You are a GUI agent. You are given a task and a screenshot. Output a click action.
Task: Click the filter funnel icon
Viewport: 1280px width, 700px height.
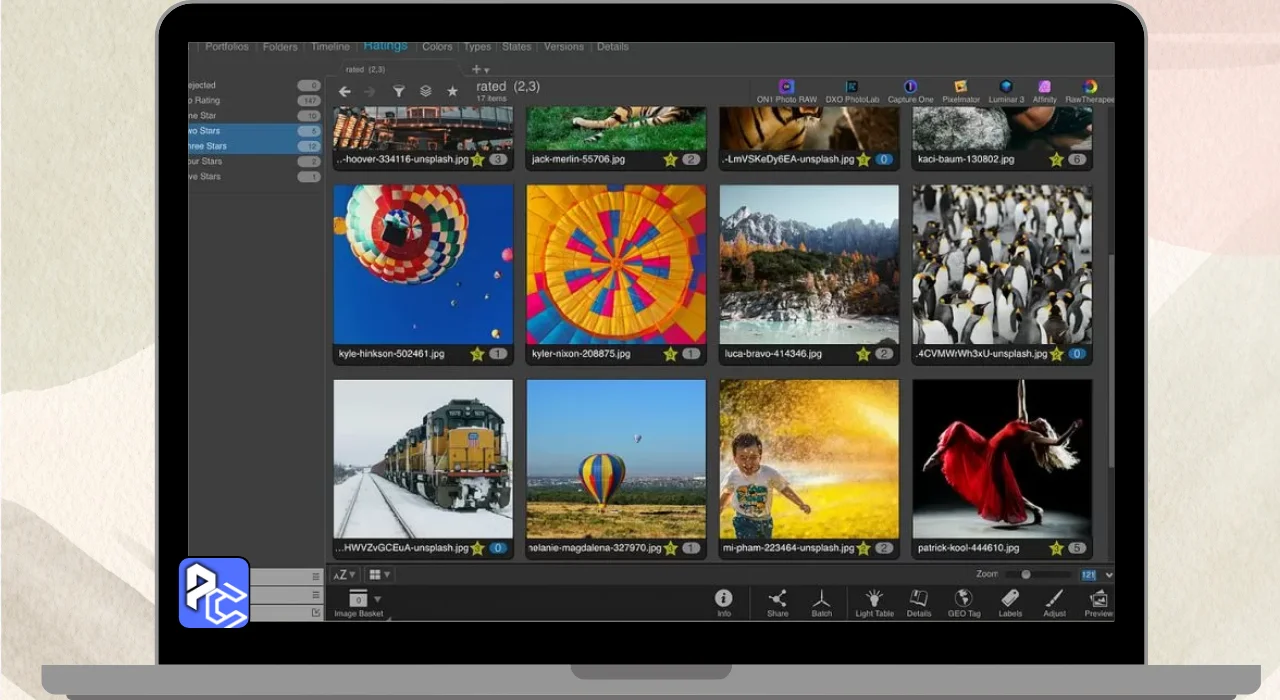coord(398,91)
